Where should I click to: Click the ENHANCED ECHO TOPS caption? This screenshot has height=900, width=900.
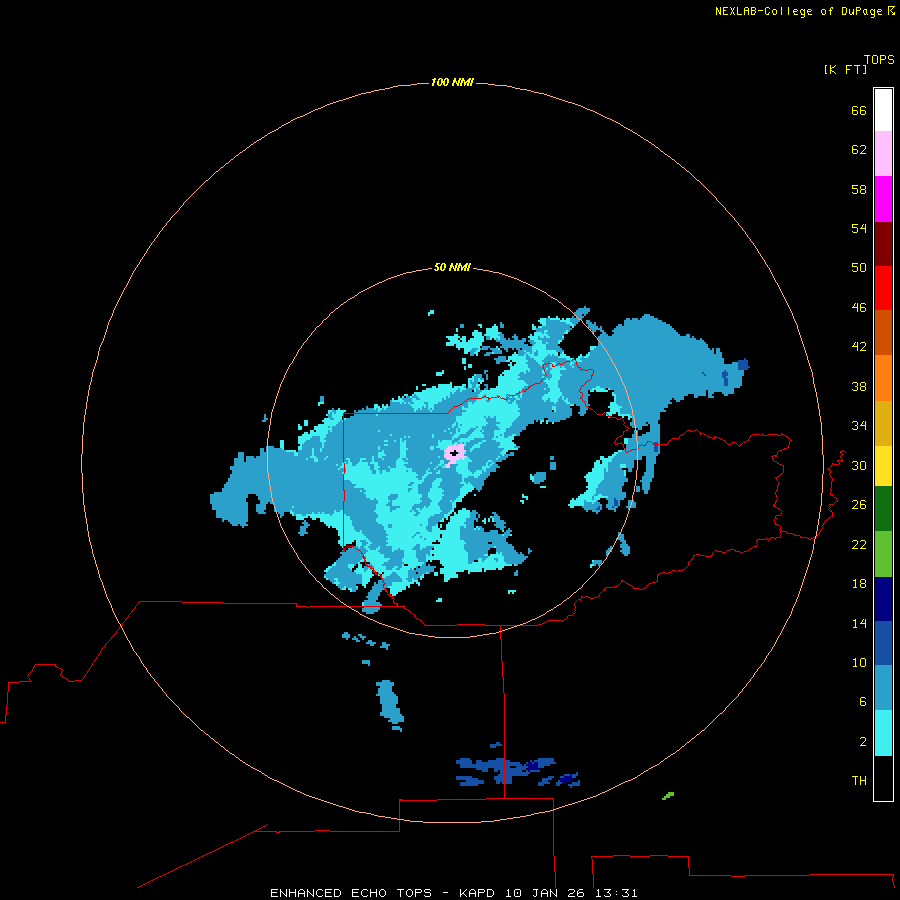351,893
